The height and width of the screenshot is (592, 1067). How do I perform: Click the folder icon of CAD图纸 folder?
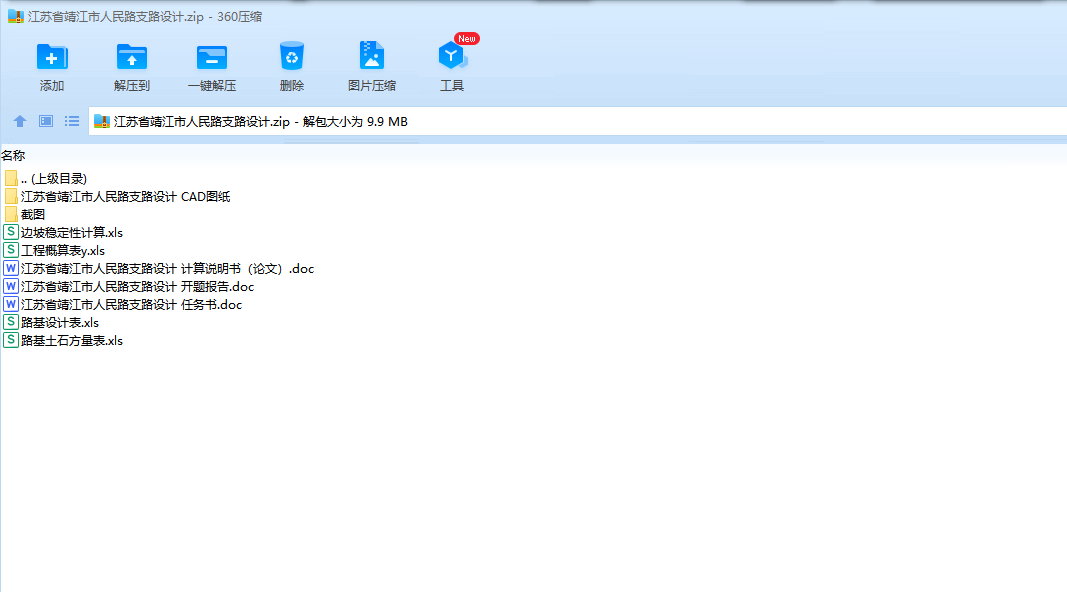11,197
